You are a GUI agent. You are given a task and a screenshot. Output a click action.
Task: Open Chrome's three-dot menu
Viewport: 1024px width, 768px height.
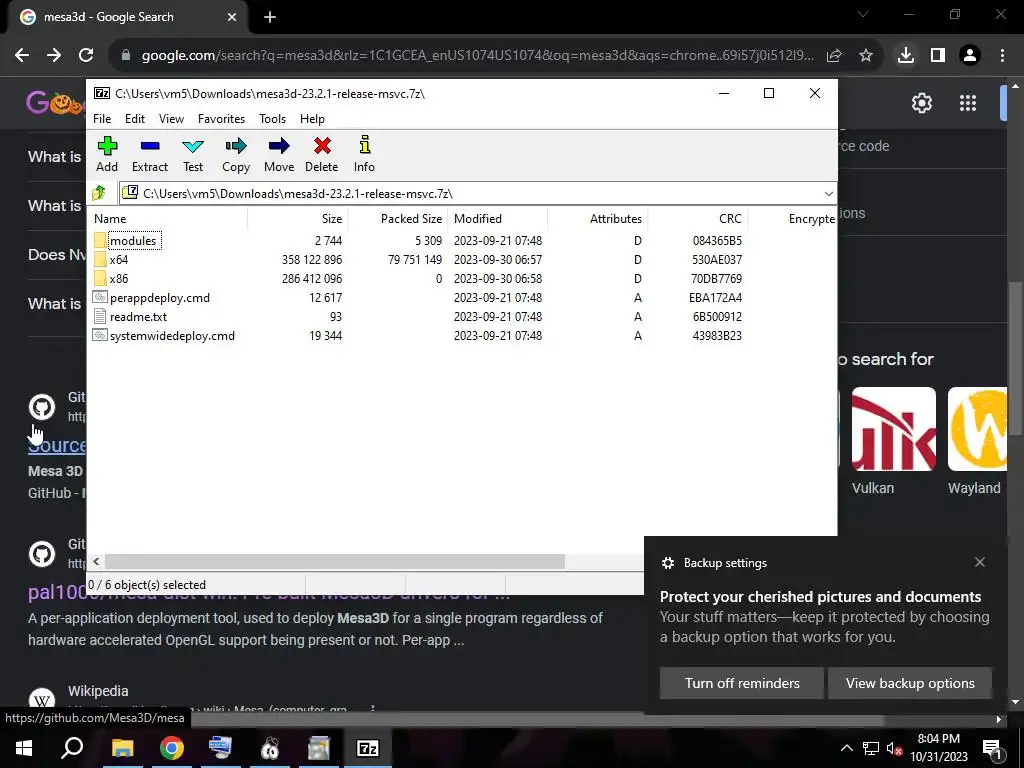(x=1002, y=56)
